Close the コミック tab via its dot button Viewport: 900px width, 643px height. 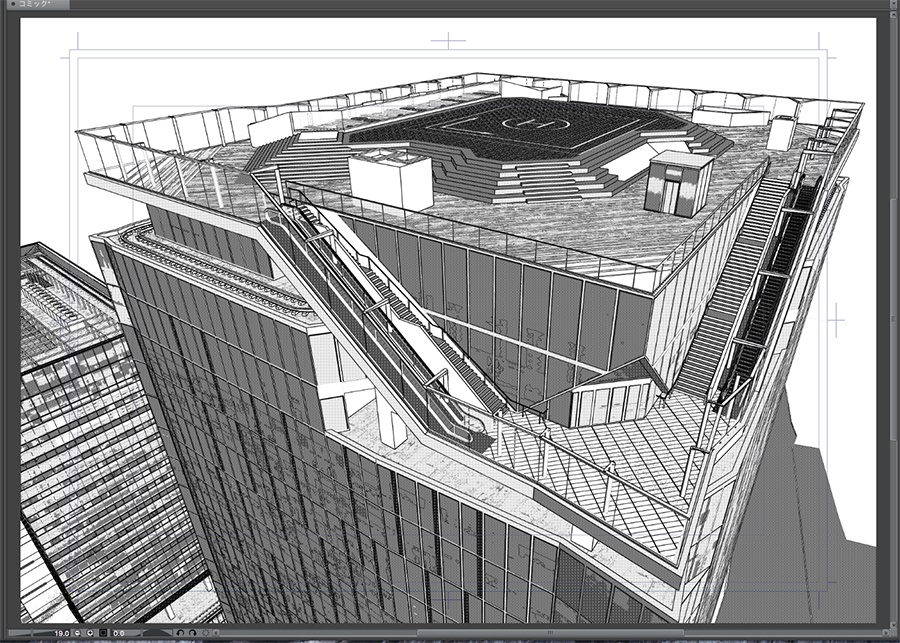coord(13,5)
